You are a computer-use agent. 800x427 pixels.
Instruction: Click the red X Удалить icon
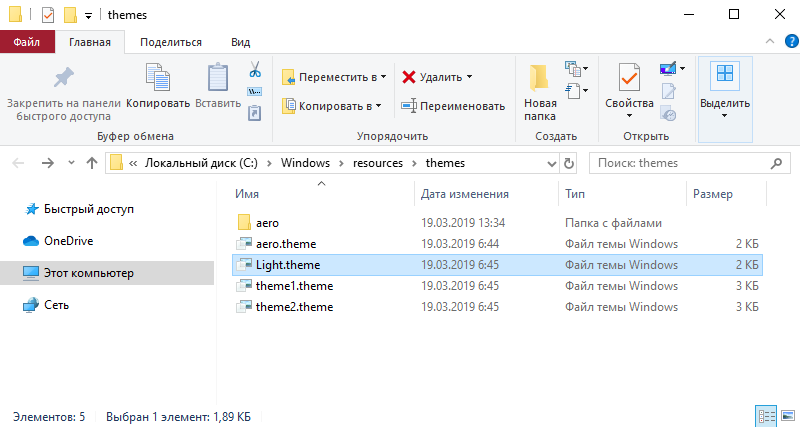pos(409,77)
